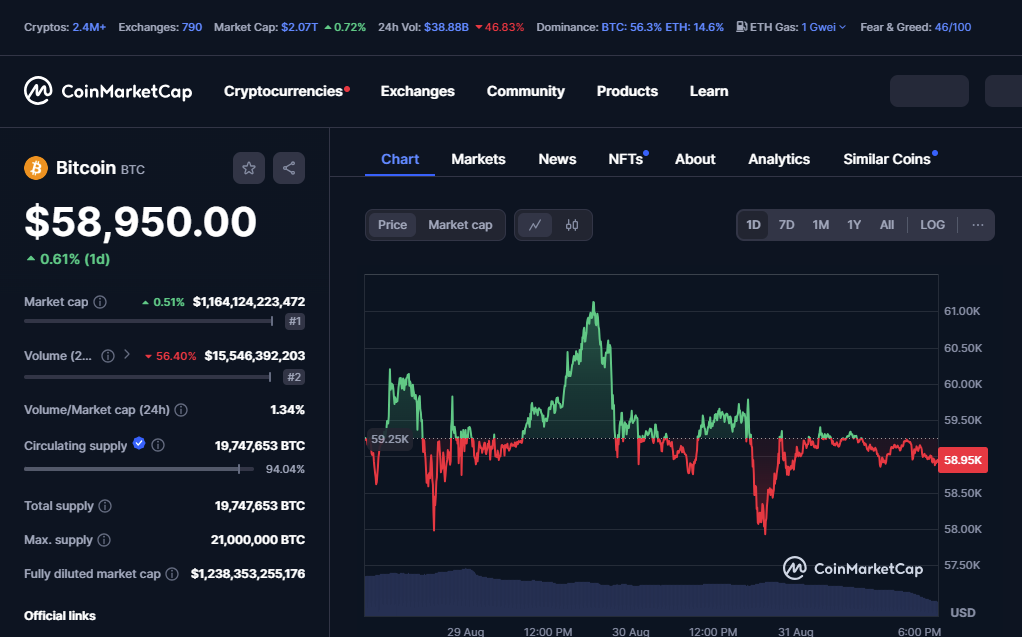Image resolution: width=1022 pixels, height=637 pixels.
Task: Add Bitcoin to watchlist with star icon
Action: (x=249, y=168)
